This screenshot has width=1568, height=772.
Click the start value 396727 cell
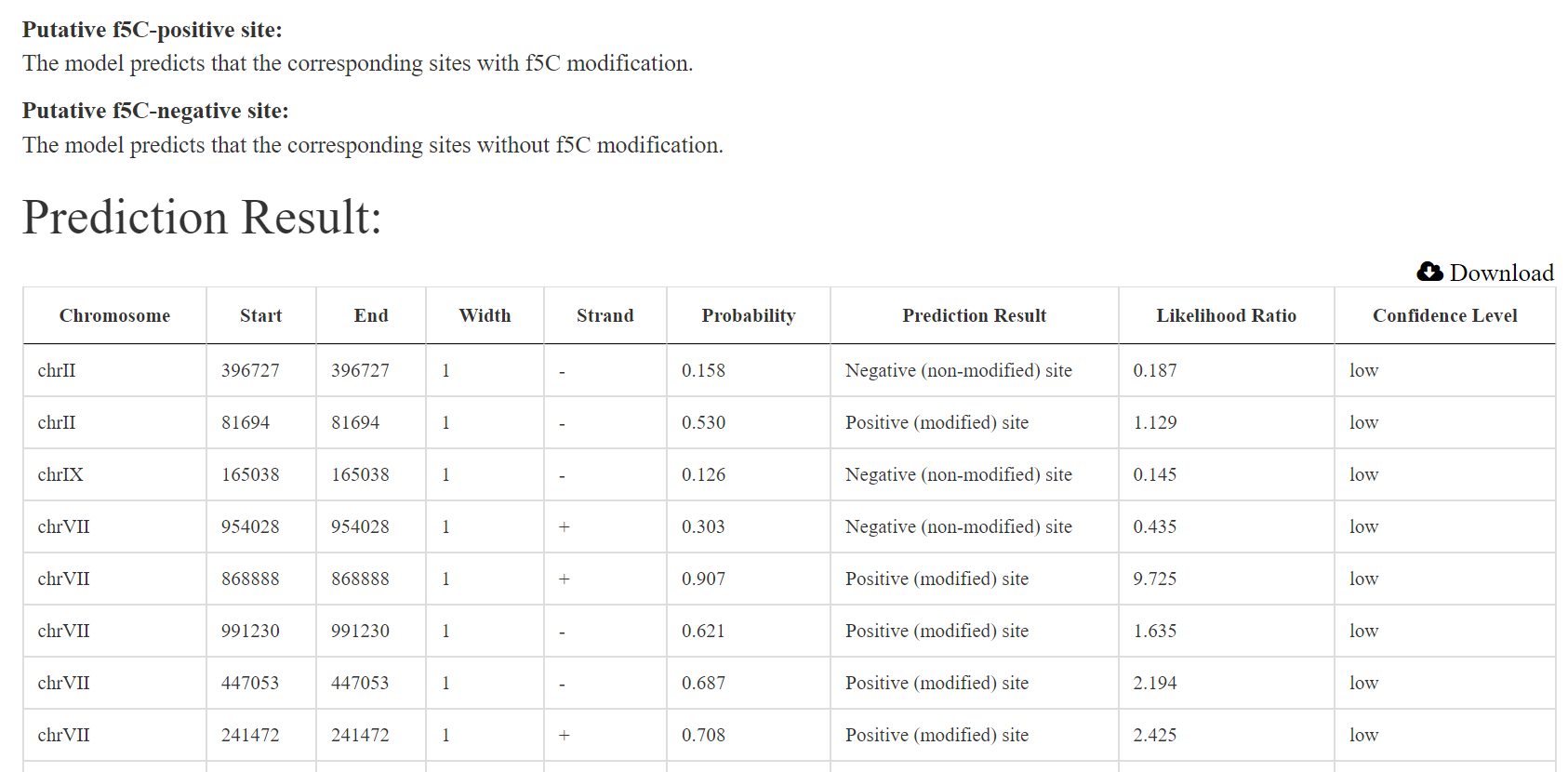pos(261,370)
